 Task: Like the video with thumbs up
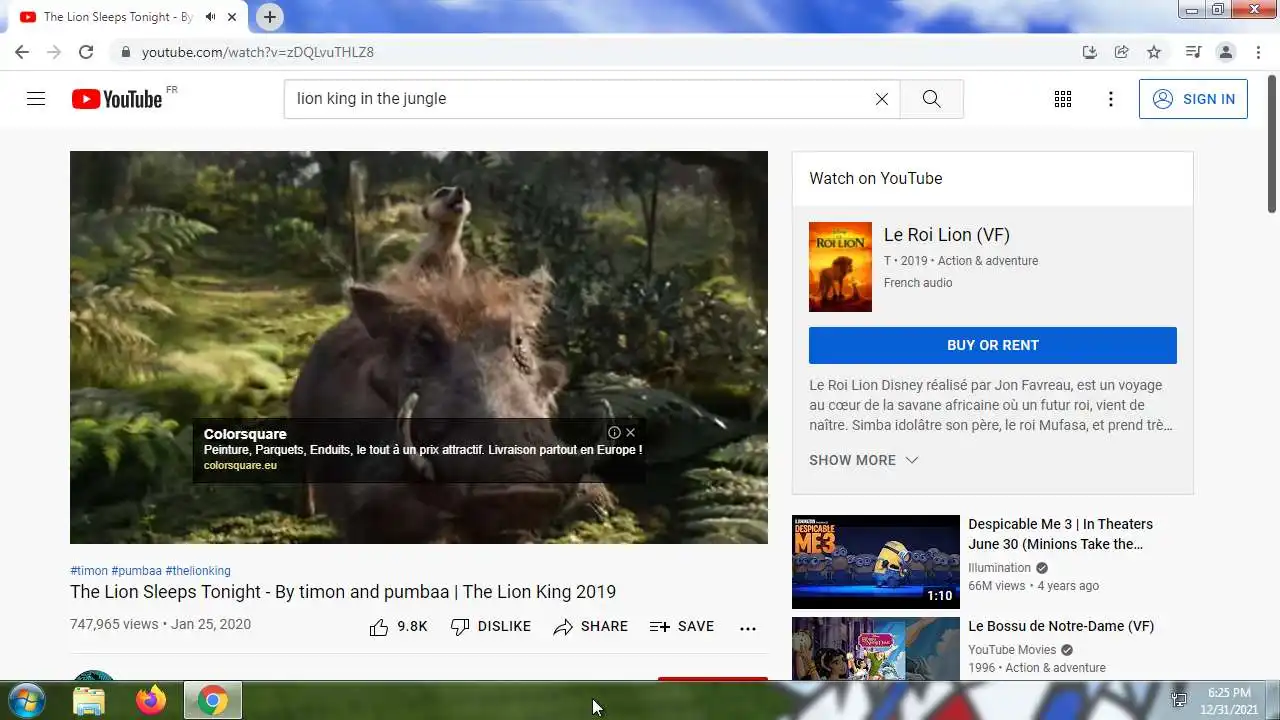click(x=398, y=627)
